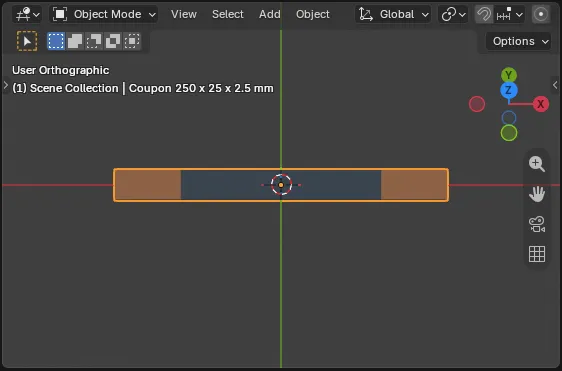Snap view to positive X axis

click(x=540, y=104)
